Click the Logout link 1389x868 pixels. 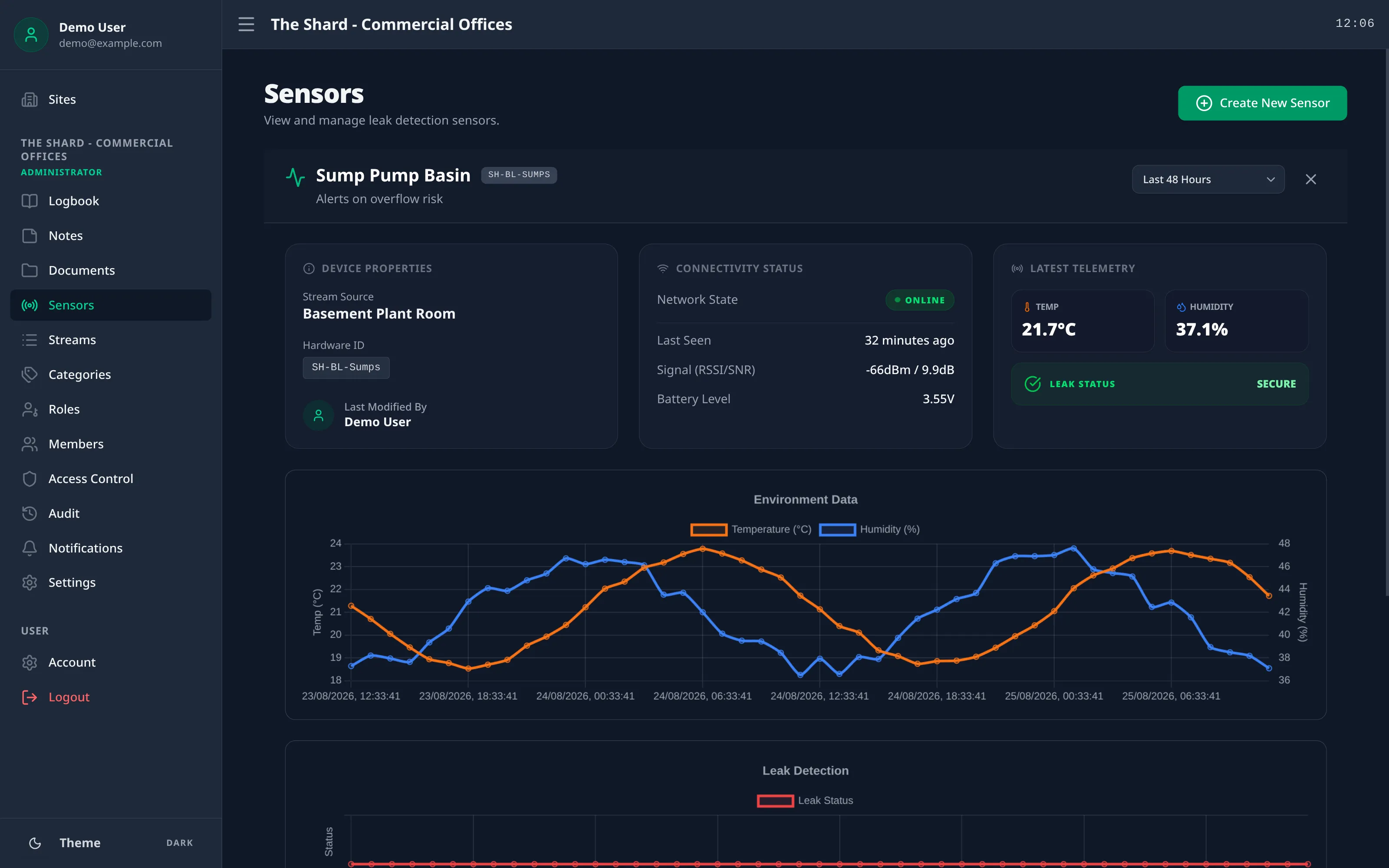[111, 697]
